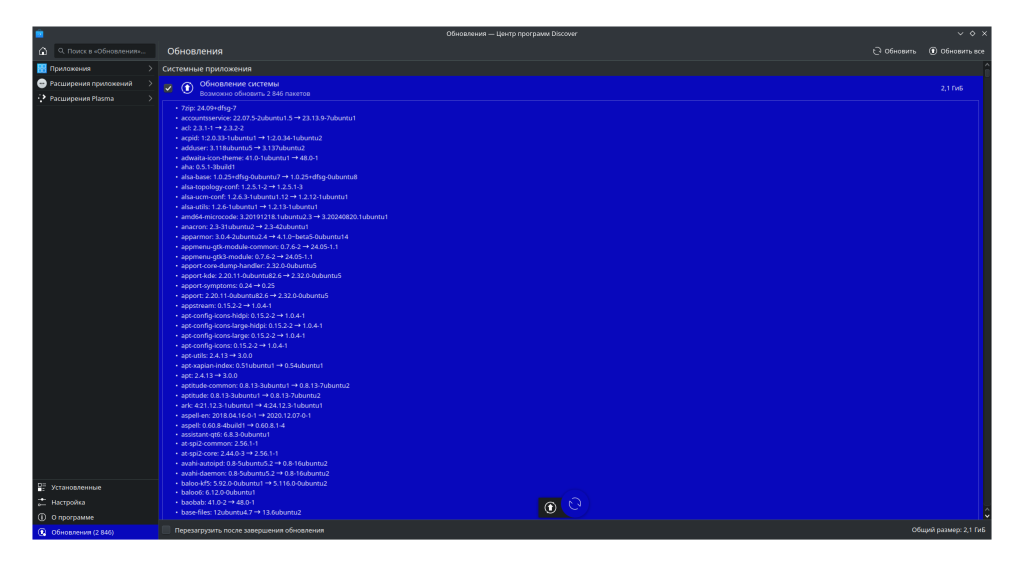
Task: Select the apt-config-icons-hidpi package row
Action: (243, 315)
